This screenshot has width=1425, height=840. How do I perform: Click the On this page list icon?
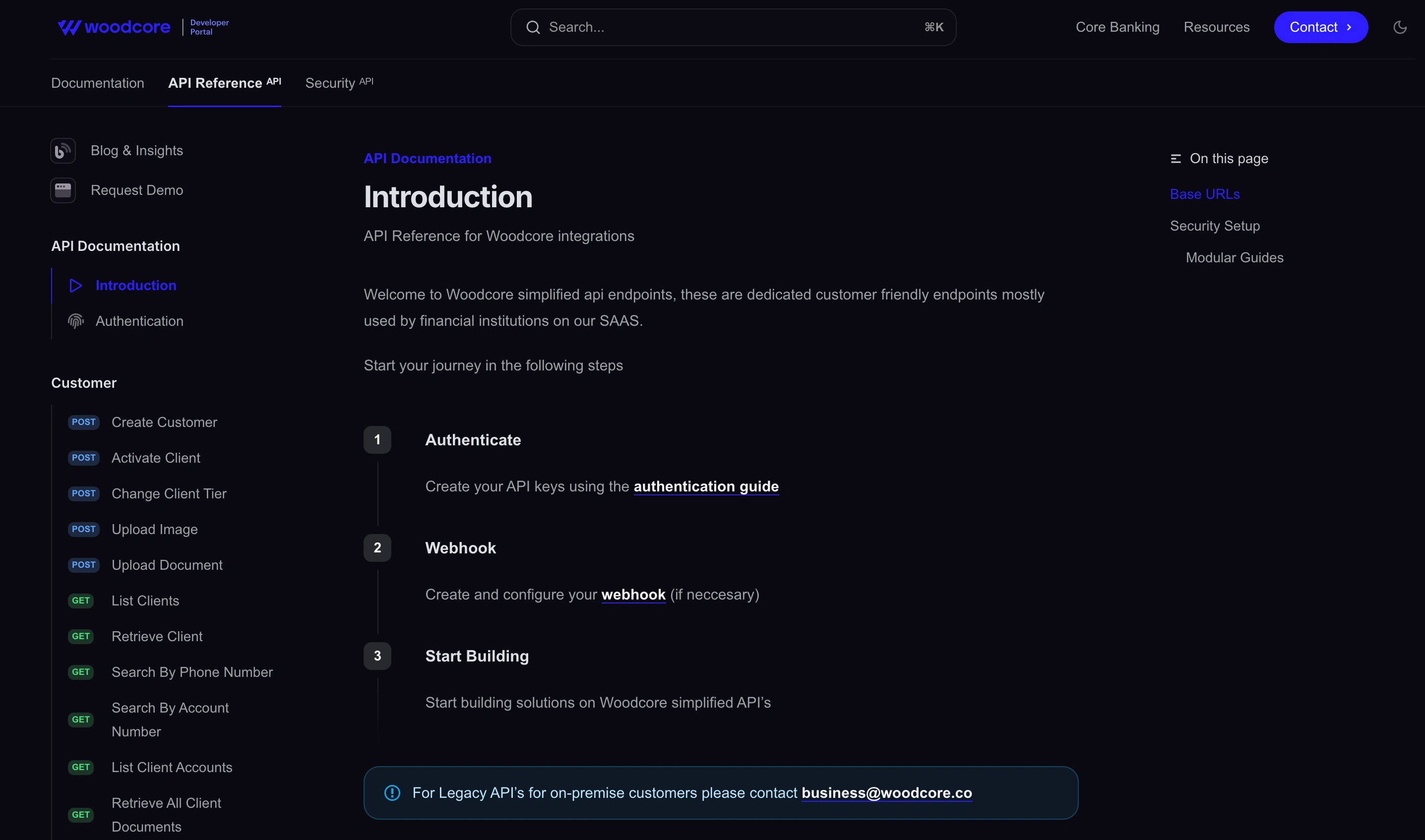point(1176,159)
